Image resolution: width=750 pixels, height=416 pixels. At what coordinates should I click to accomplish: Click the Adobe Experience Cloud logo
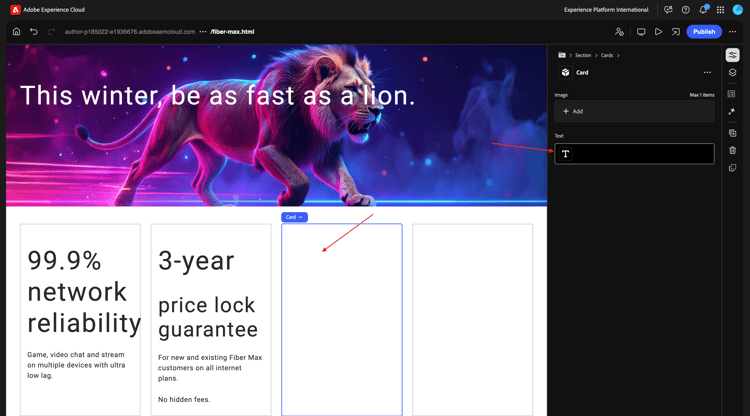(15, 10)
